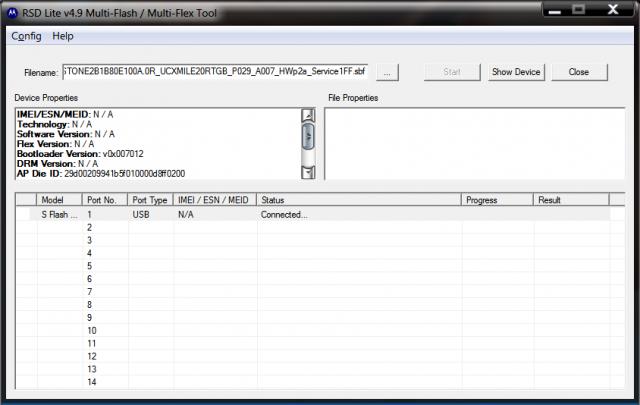Image resolution: width=640 pixels, height=405 pixels.
Task: Click the Progress column header
Action: click(x=497, y=200)
